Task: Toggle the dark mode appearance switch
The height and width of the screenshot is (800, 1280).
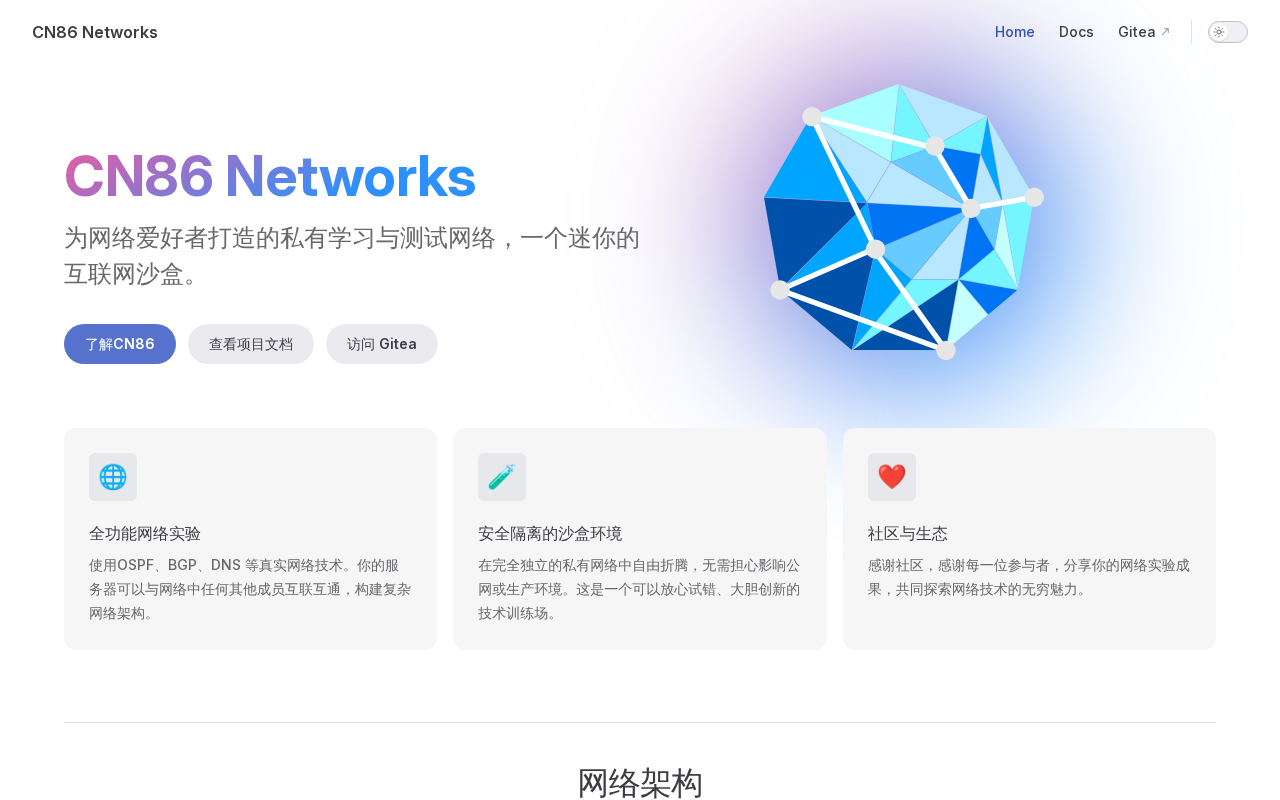Action: (x=1228, y=32)
